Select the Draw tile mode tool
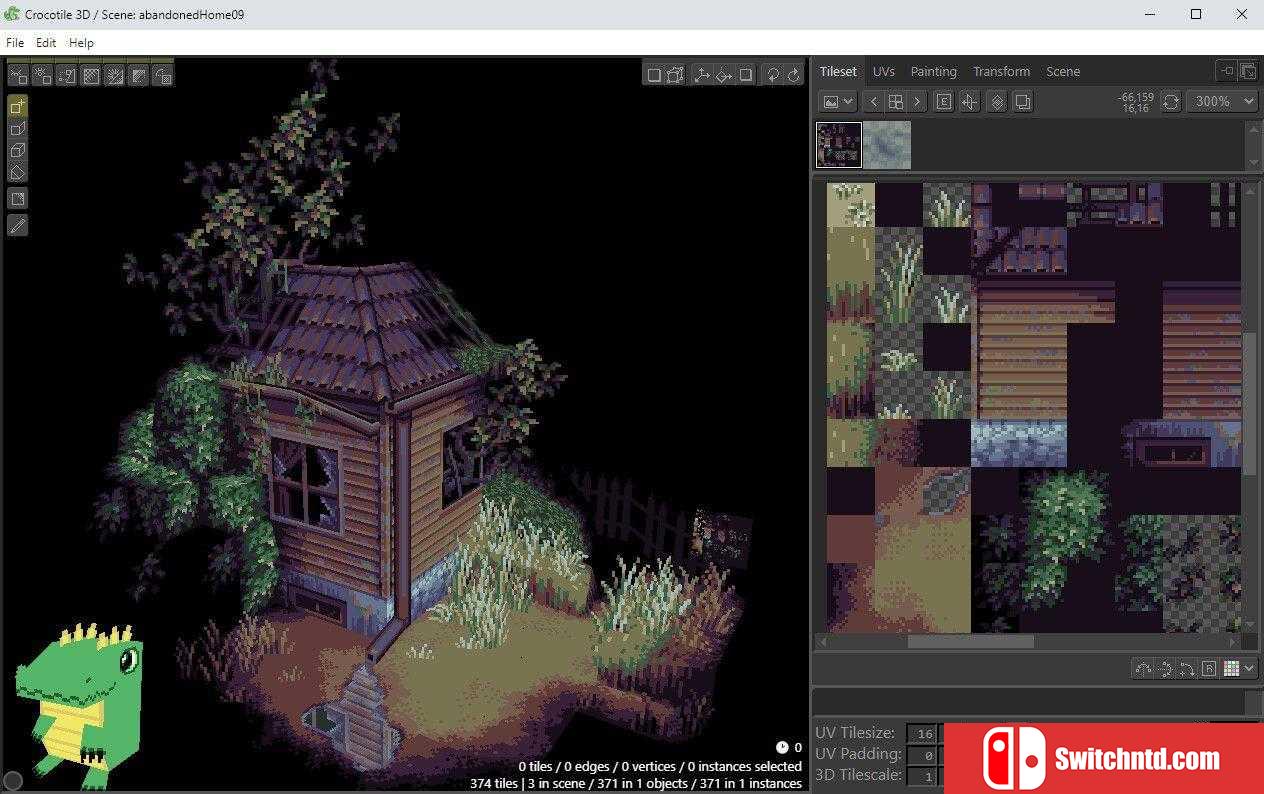Viewport: 1264px width, 794px height. [18, 106]
